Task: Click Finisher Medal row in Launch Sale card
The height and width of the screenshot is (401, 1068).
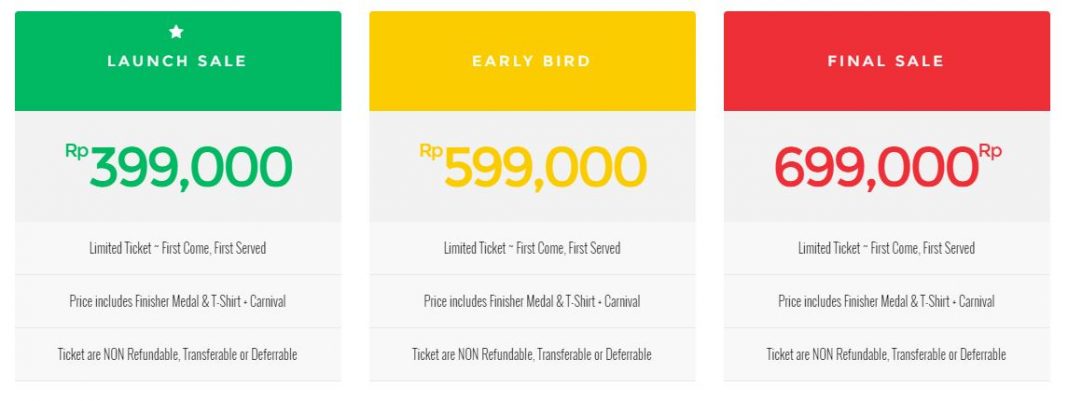Action: [x=178, y=301]
